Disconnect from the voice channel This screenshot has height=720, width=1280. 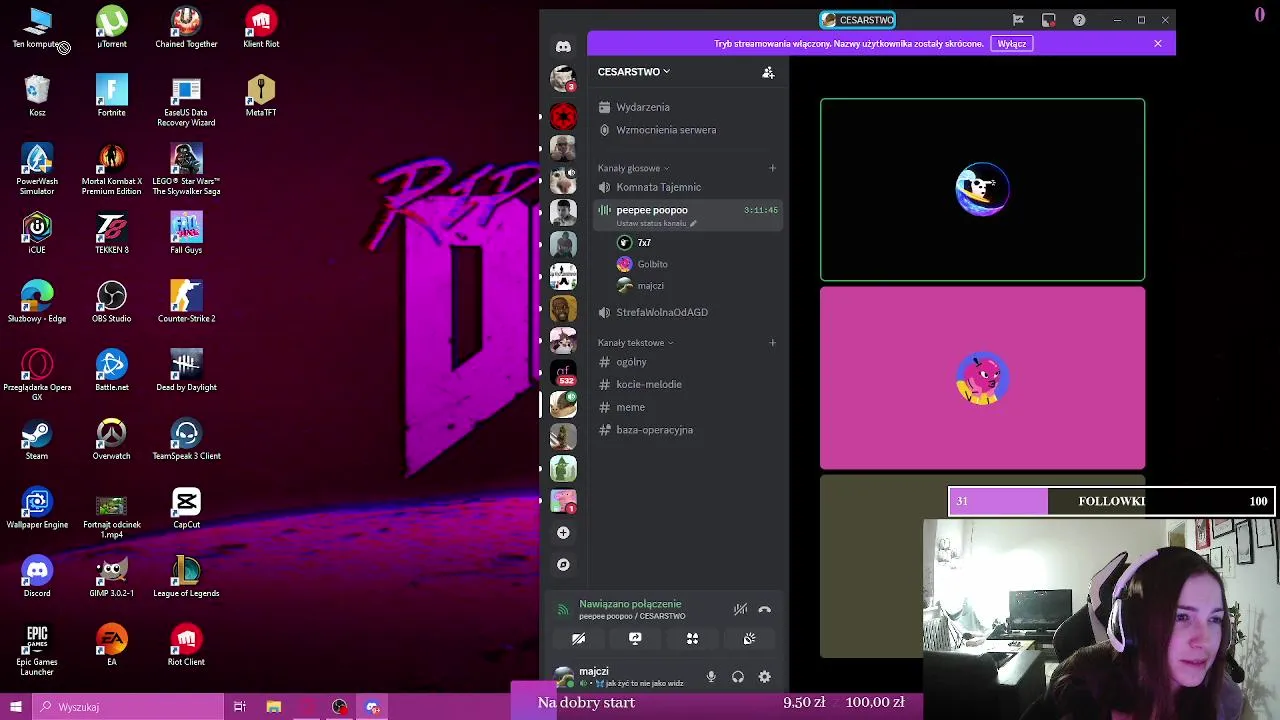pos(764,609)
